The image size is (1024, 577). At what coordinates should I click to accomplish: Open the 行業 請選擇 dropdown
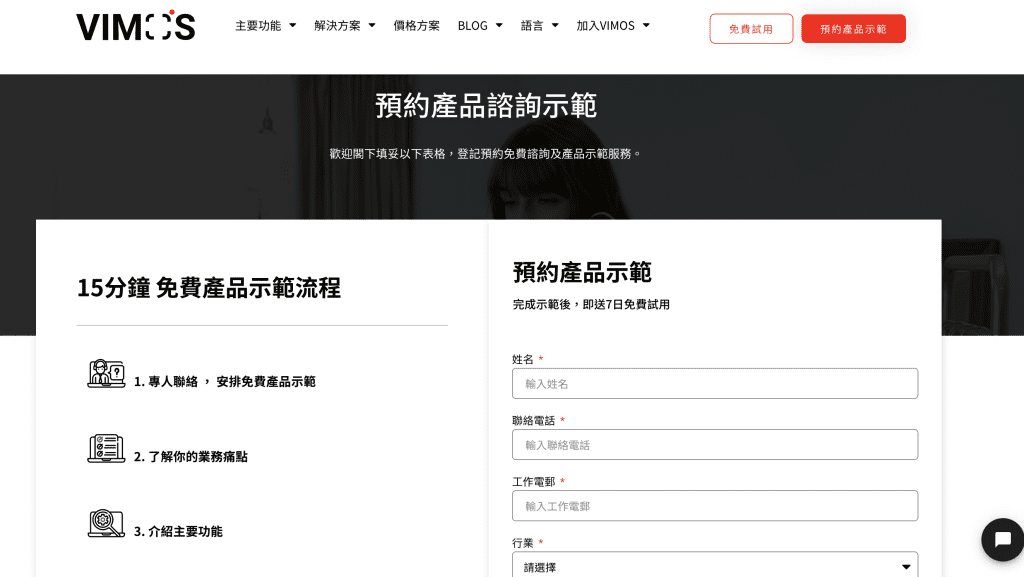714,565
